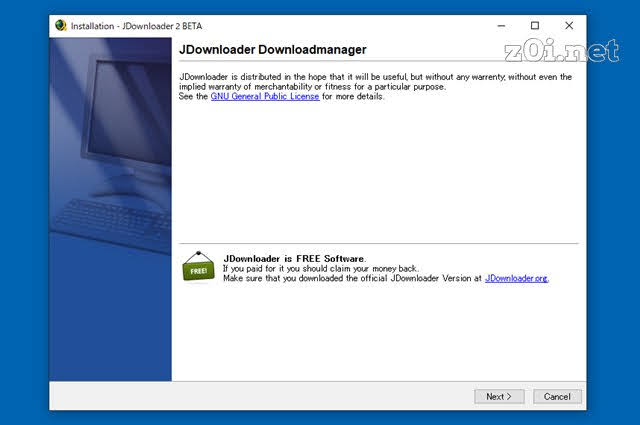Click the green FREE tag icon

(198, 267)
